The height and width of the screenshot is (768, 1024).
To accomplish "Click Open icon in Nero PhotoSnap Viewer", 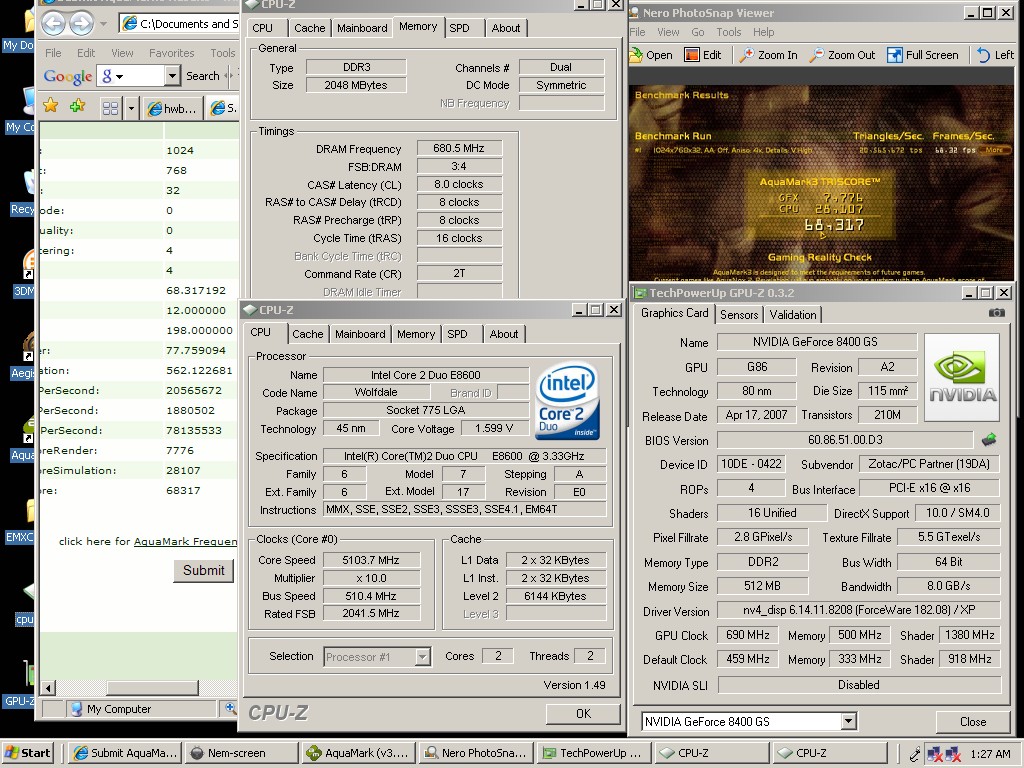I will pos(636,55).
